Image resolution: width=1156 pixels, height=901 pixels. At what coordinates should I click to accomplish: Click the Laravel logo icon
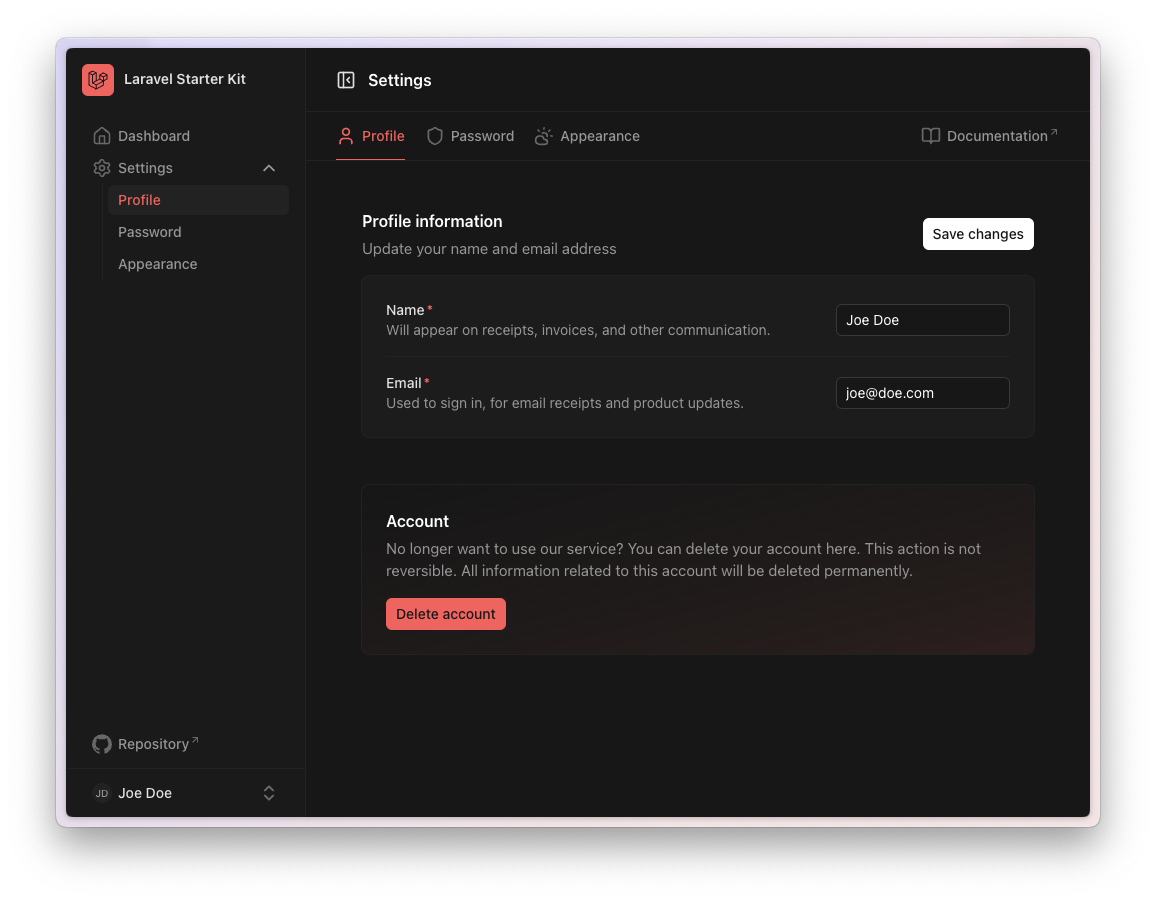point(98,80)
